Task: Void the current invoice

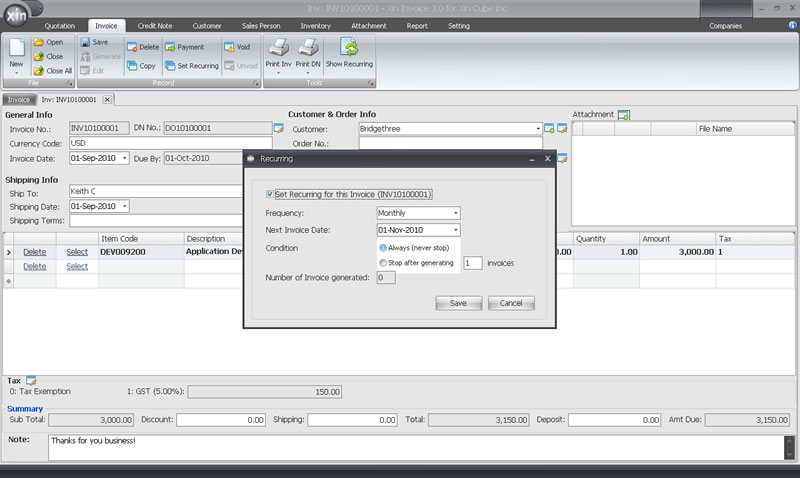Action: pyautogui.click(x=237, y=47)
